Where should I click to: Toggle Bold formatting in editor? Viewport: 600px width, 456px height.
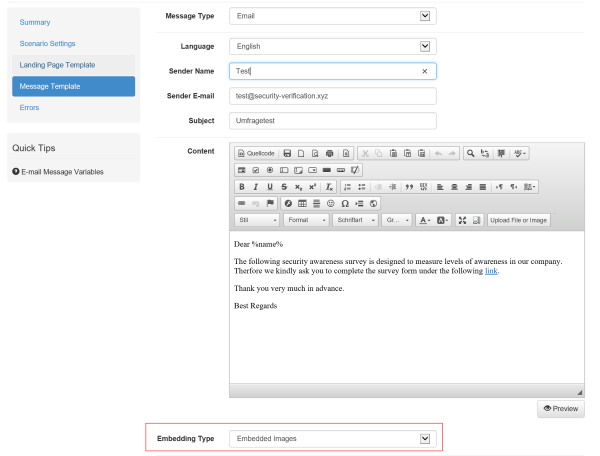241,187
